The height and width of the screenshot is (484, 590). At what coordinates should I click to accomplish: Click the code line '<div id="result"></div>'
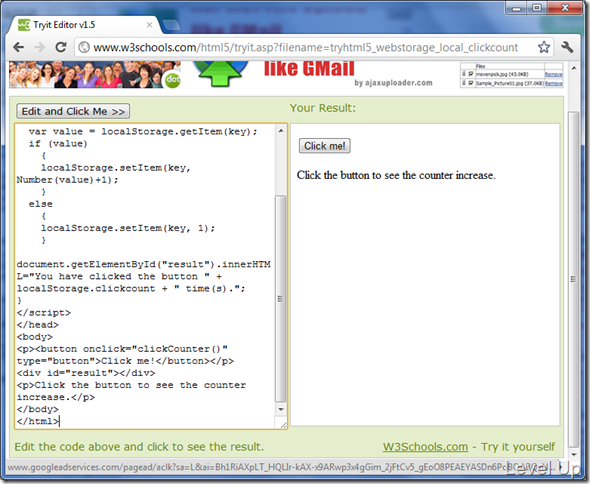[86, 373]
